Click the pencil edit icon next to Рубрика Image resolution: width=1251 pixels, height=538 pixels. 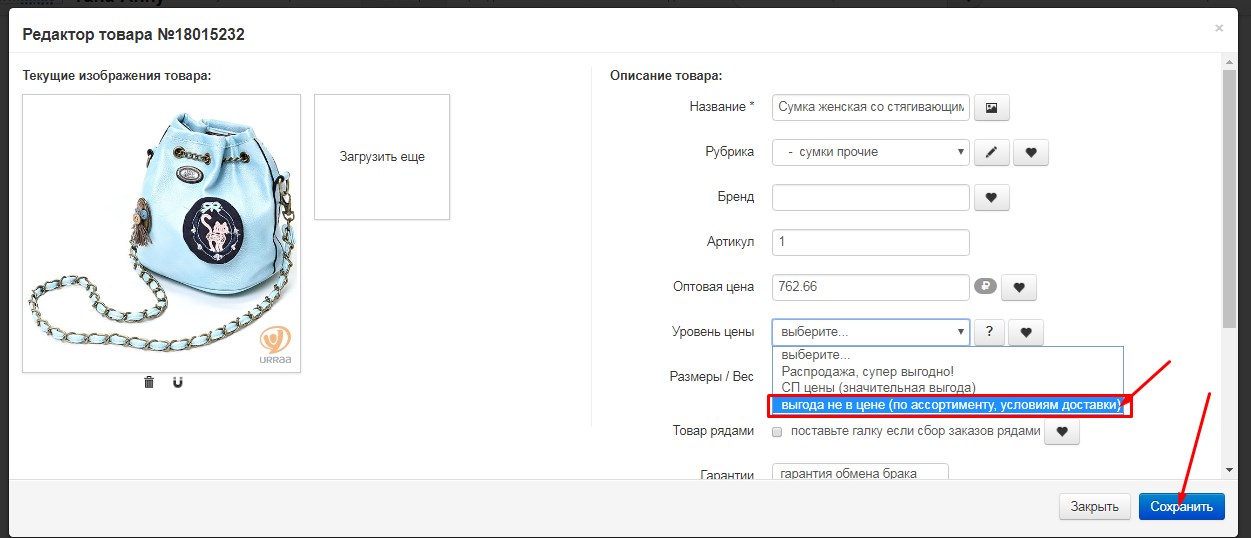tap(991, 152)
